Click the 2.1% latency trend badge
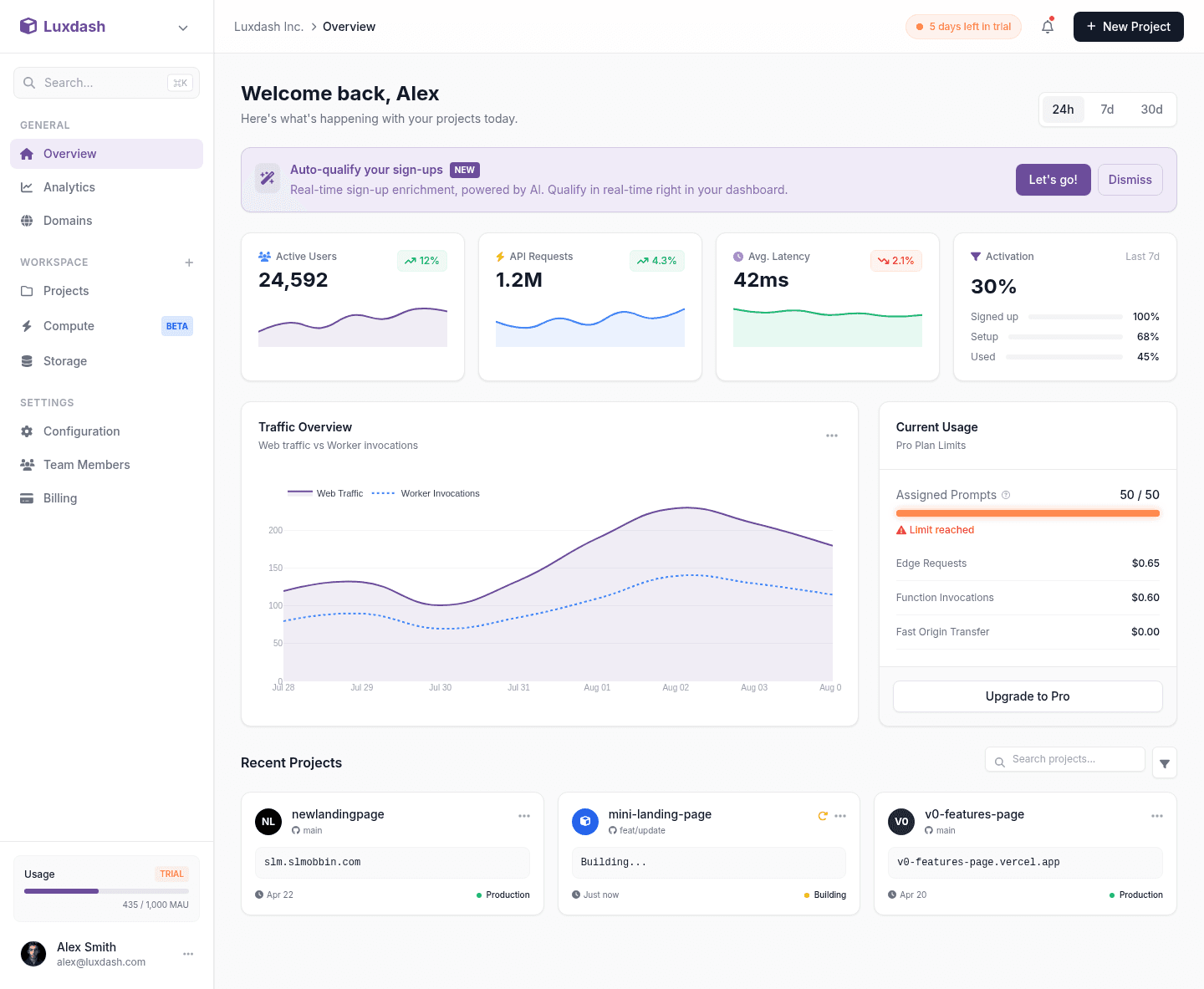The image size is (1204, 989). (896, 261)
